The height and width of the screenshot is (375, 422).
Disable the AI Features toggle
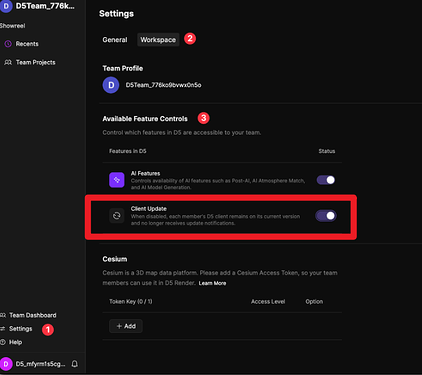click(326, 180)
